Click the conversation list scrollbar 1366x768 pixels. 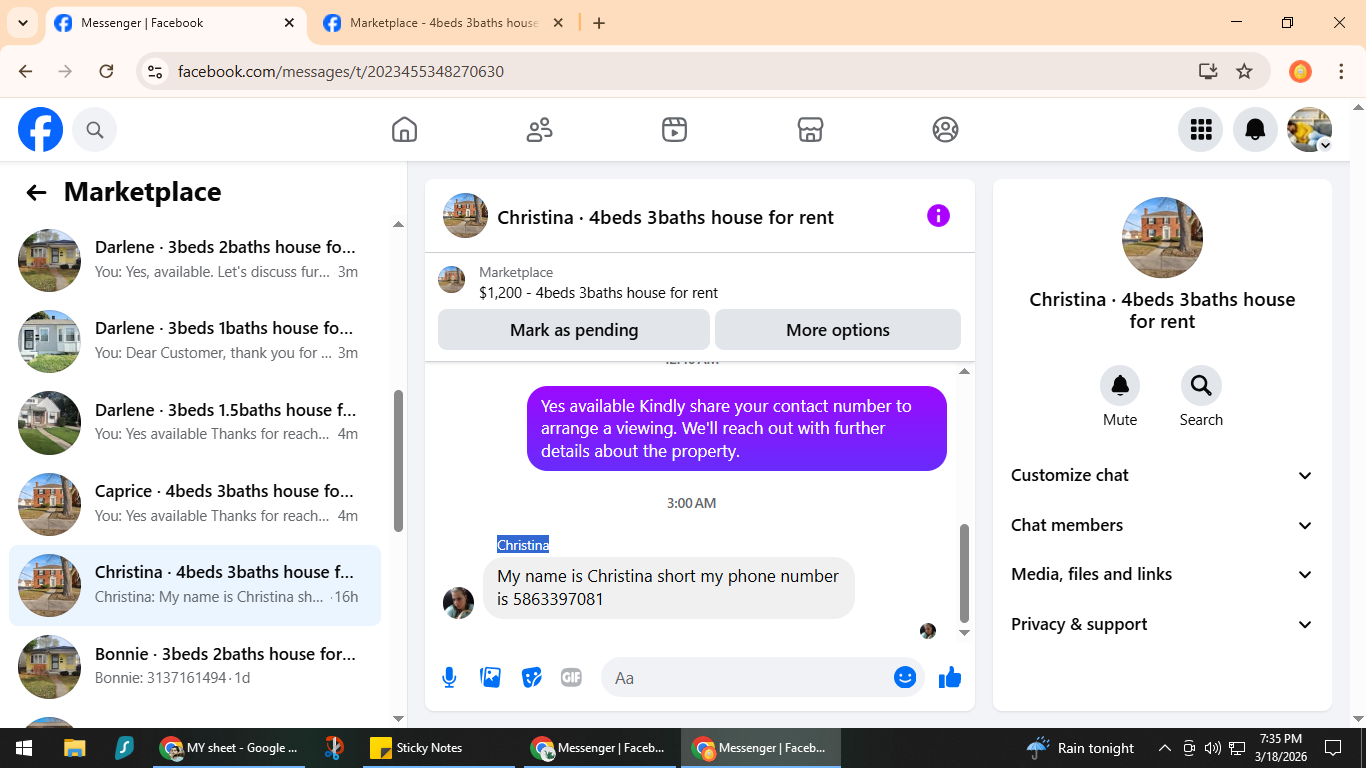[398, 461]
